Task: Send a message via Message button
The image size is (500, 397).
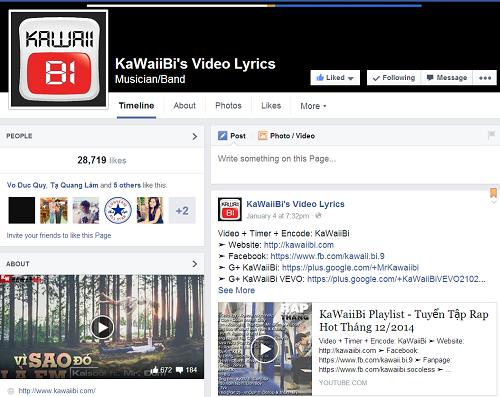Action: (447, 78)
